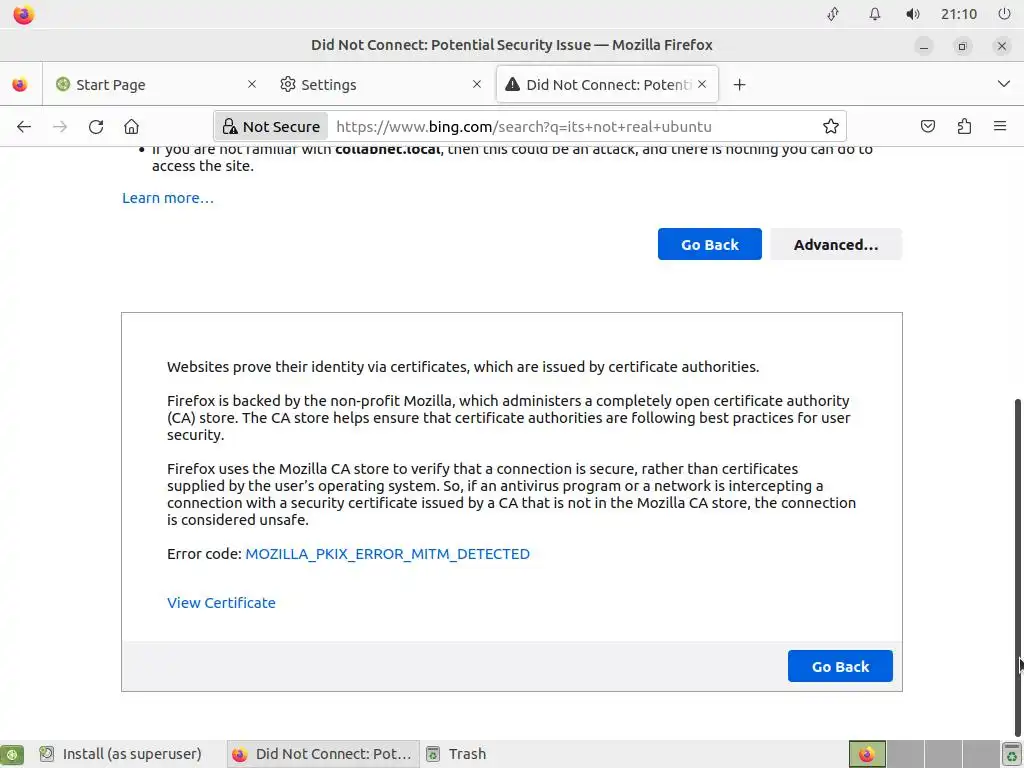Select the Did Not Connect tab
Screen dimensions: 1024x768
607,85
